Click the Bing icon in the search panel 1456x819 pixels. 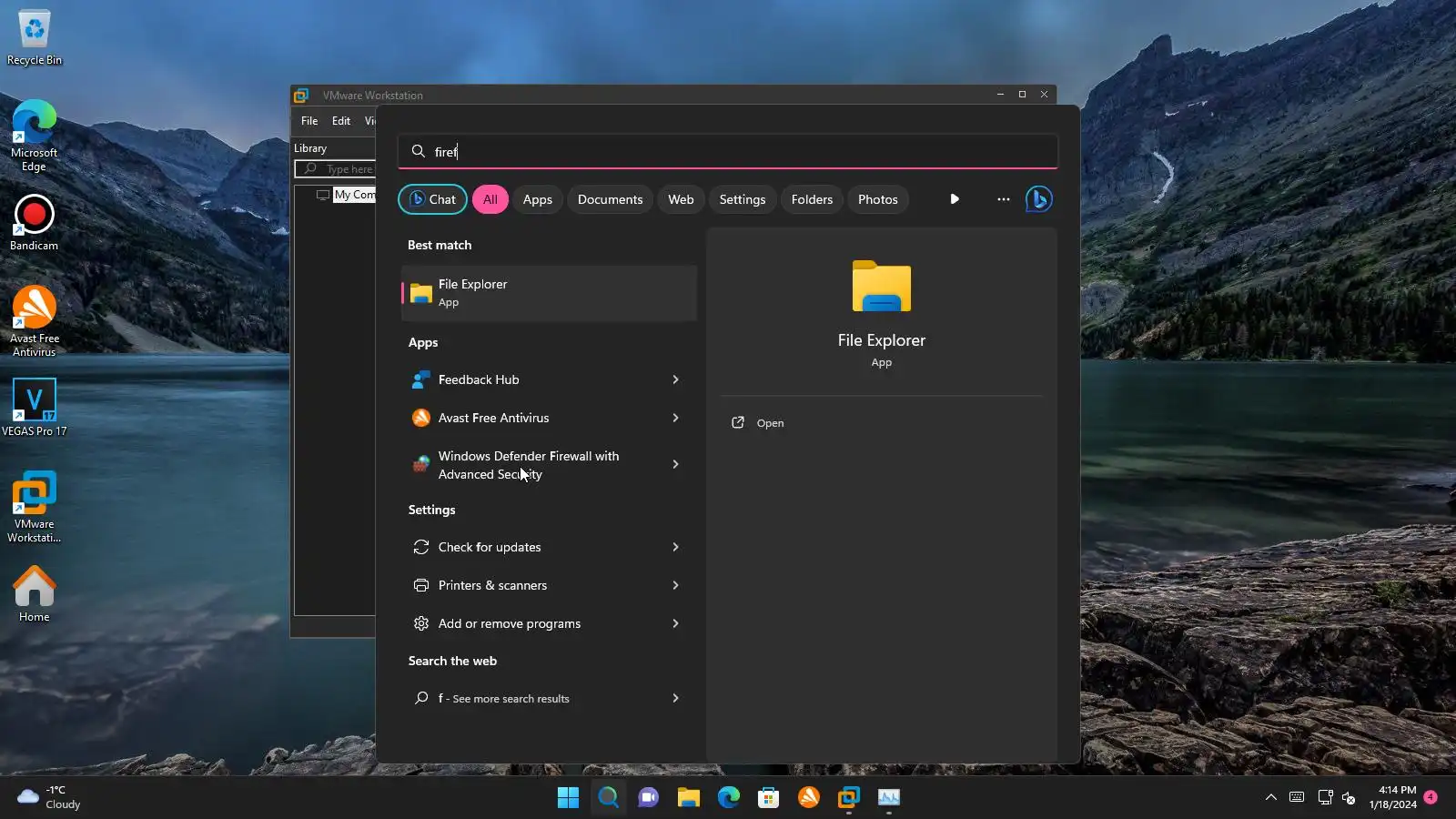click(x=1038, y=199)
